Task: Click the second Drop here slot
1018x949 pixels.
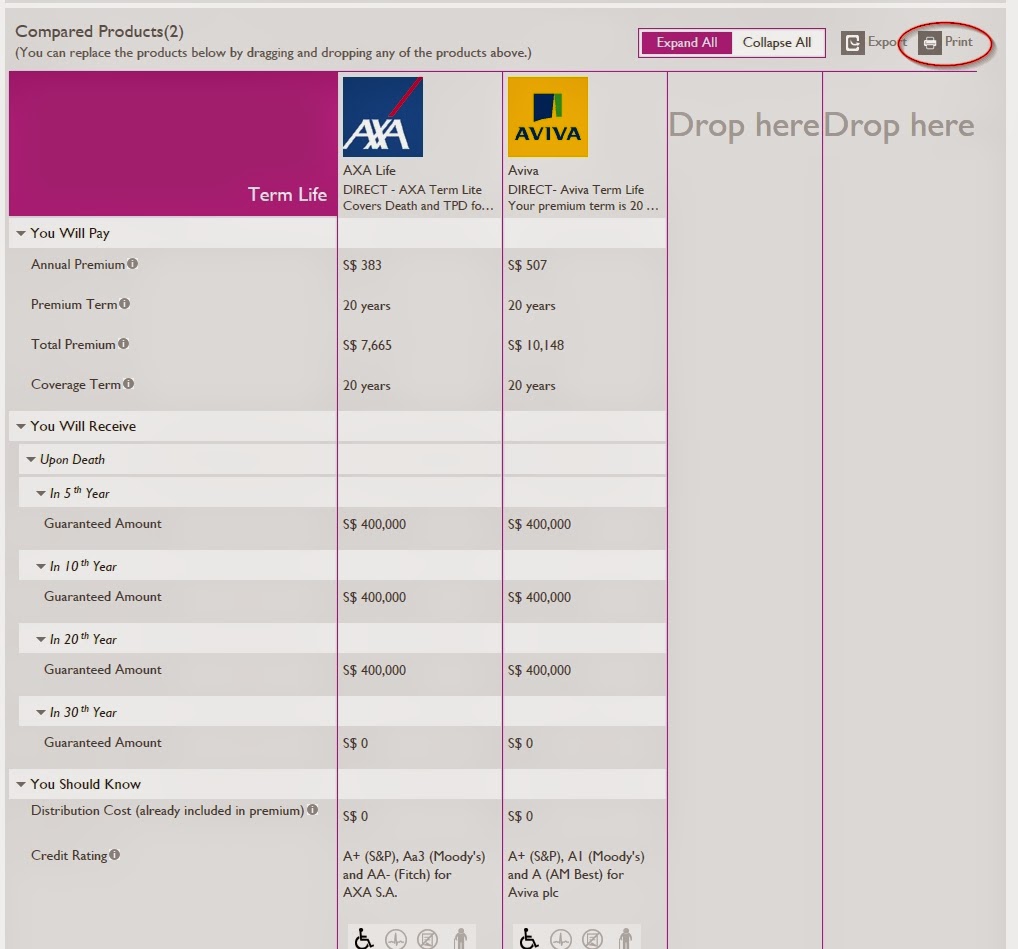Action: 899,125
